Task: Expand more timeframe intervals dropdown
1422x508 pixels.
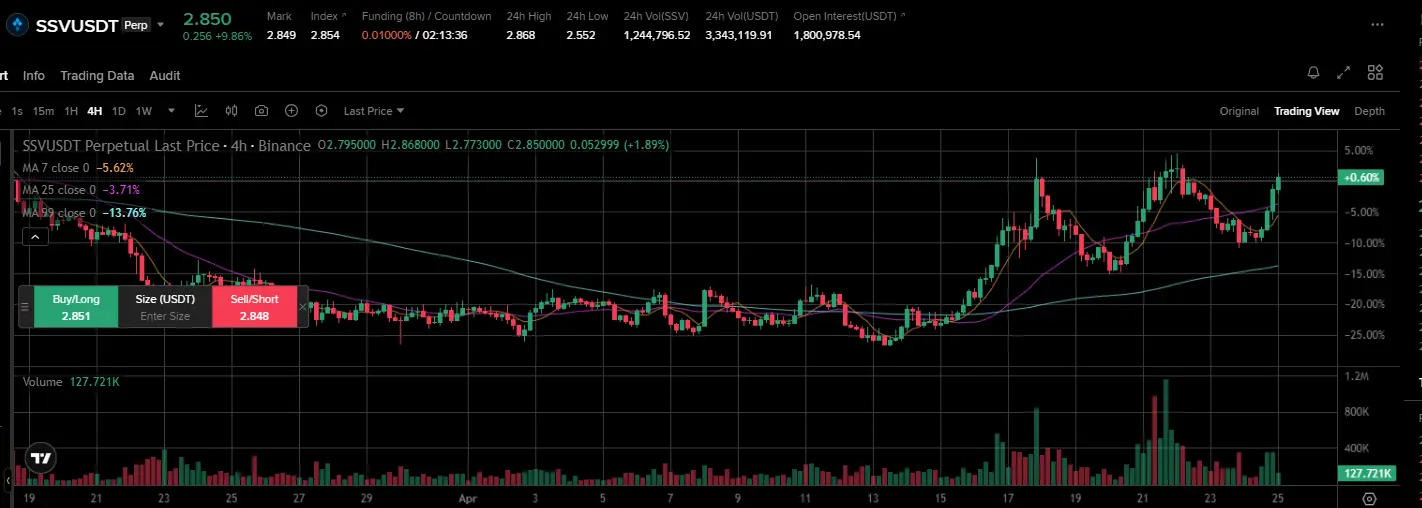Action: (x=172, y=111)
